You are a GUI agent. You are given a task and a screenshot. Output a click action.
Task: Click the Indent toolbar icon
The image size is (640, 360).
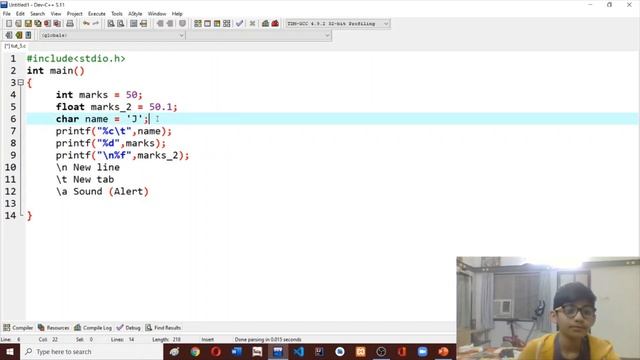pyautogui.click(x=160, y=24)
